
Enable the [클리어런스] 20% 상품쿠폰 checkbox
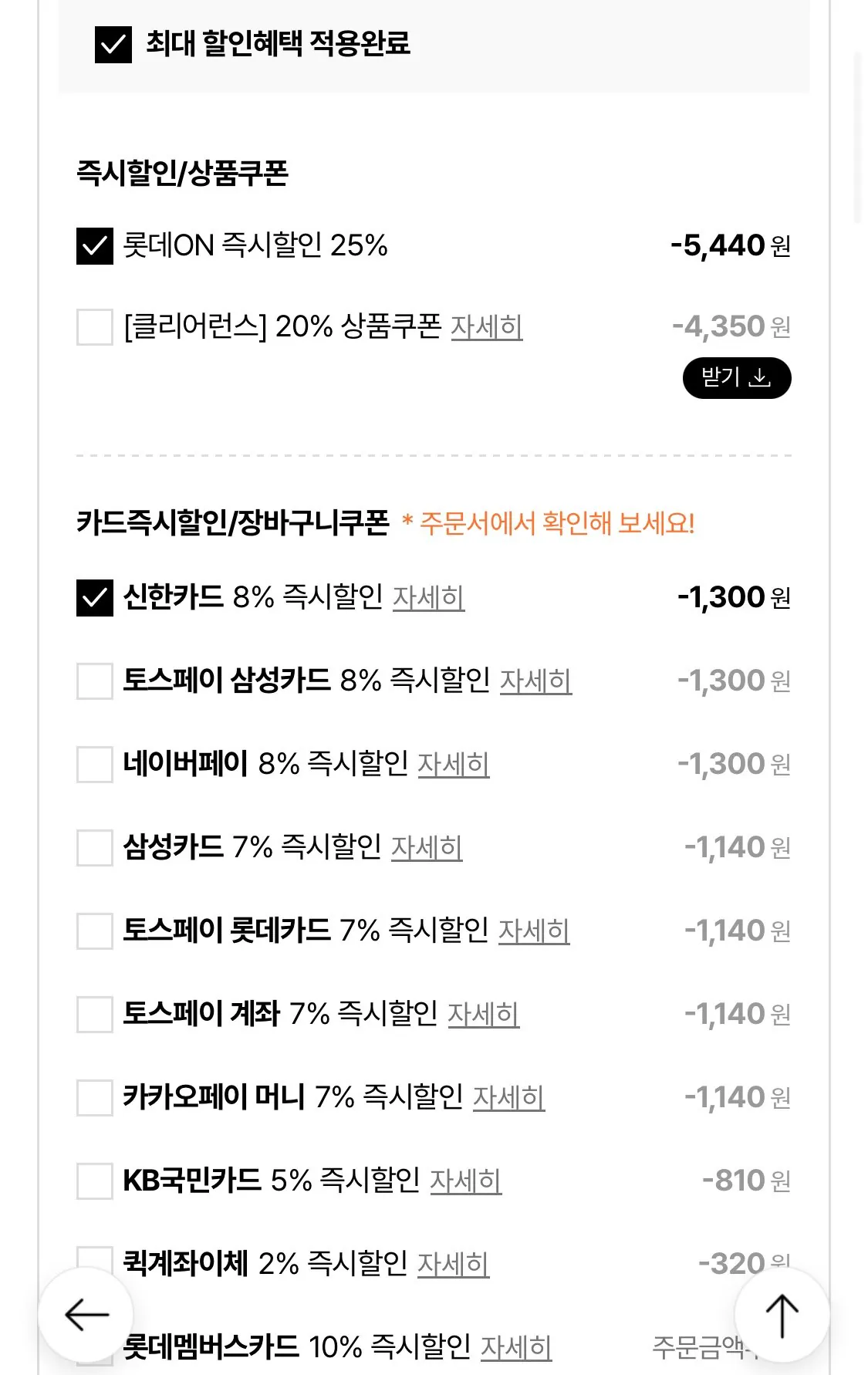click(x=93, y=326)
